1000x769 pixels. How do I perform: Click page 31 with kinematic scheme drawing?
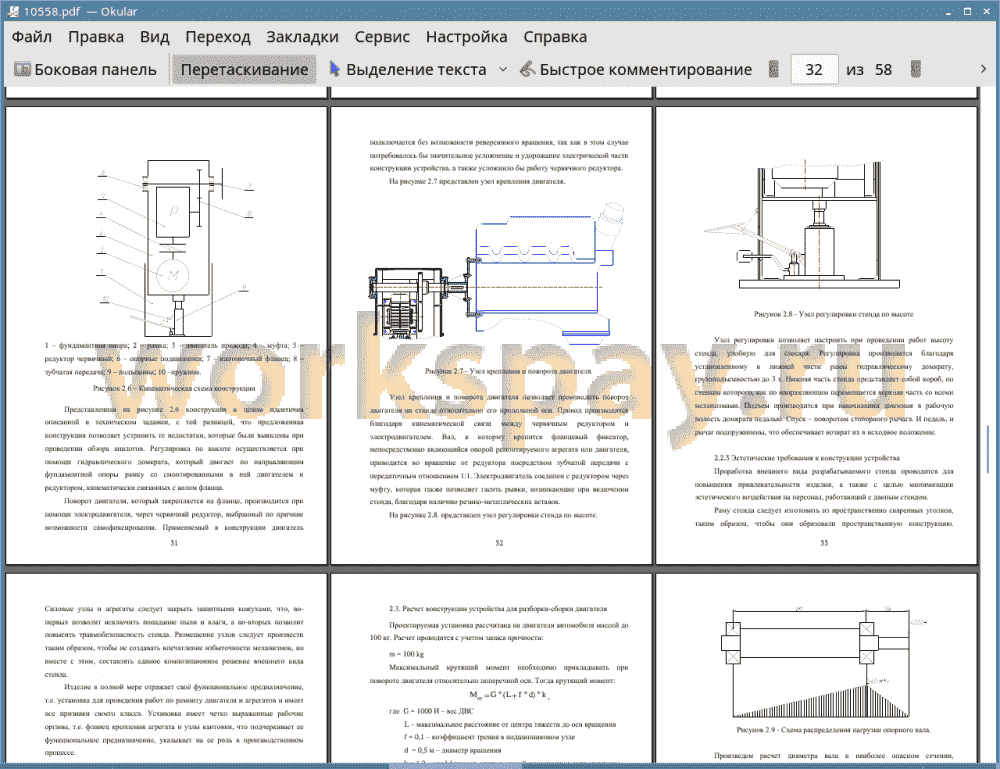pyautogui.click(x=166, y=335)
